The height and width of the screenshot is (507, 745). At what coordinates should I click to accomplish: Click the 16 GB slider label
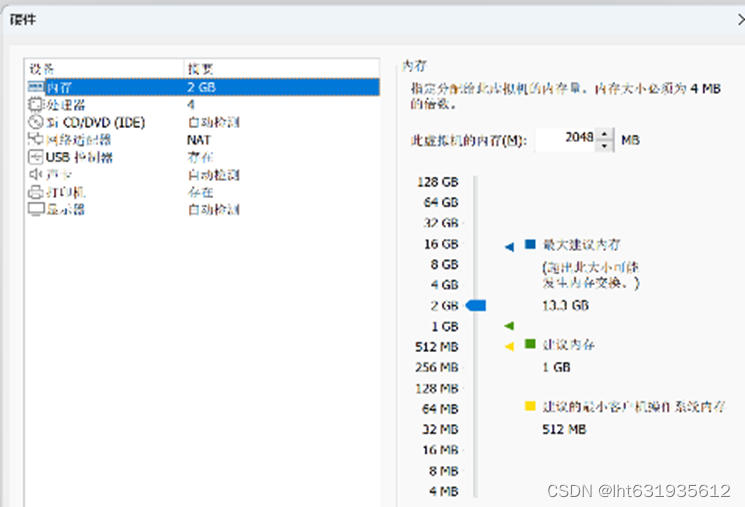click(441, 244)
